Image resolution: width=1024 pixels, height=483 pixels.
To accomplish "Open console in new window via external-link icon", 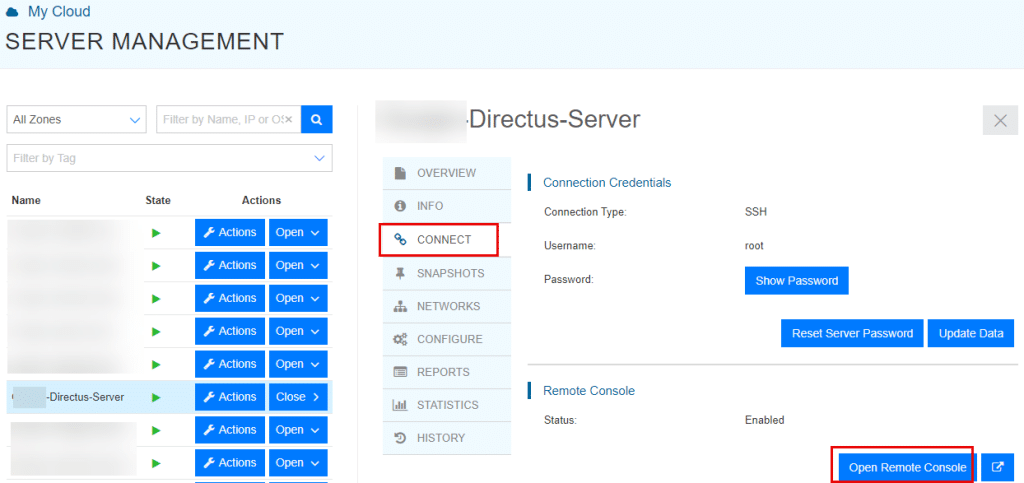I will coord(997,467).
